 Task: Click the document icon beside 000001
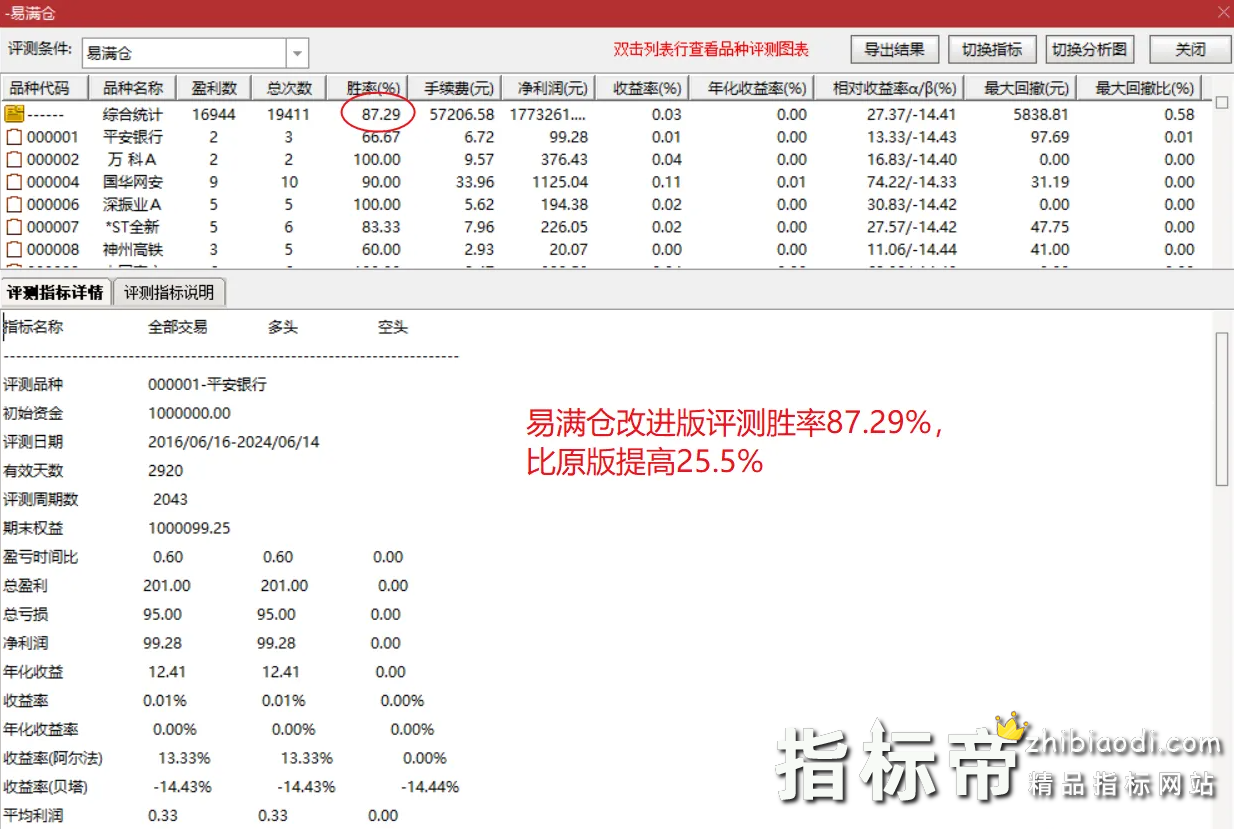[x=14, y=137]
